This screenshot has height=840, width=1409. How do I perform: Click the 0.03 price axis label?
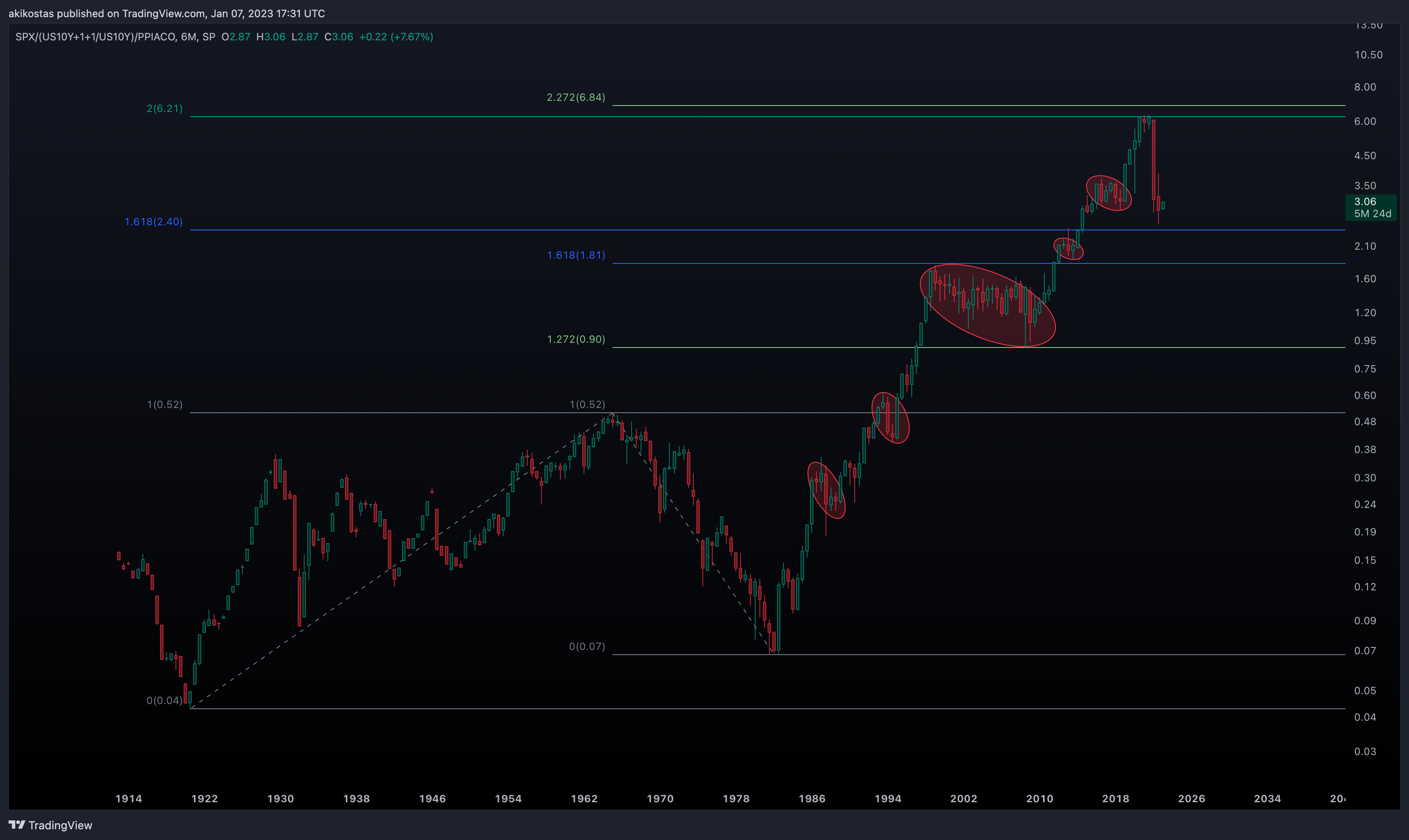coord(1365,752)
